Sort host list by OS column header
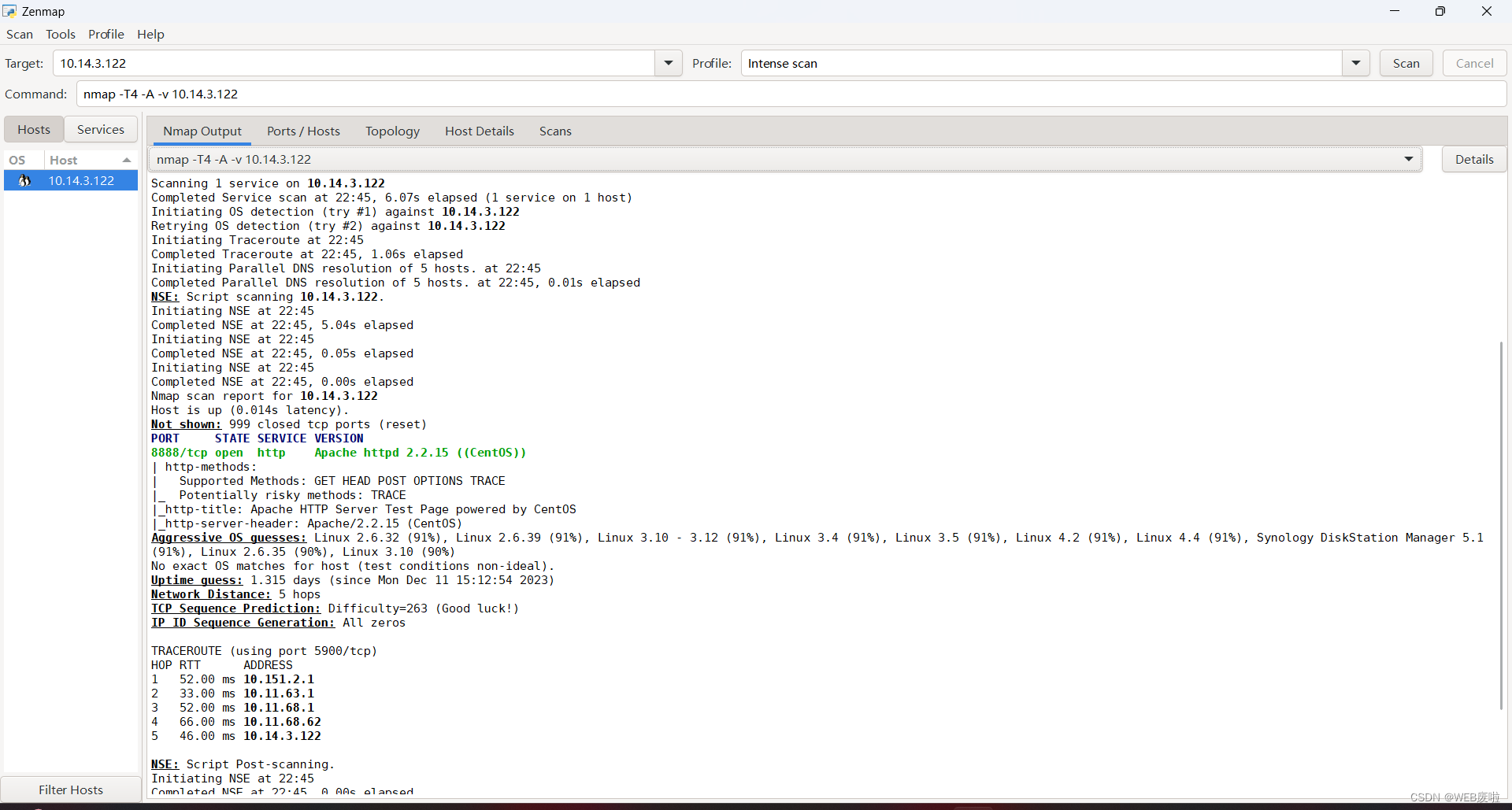 [24, 160]
